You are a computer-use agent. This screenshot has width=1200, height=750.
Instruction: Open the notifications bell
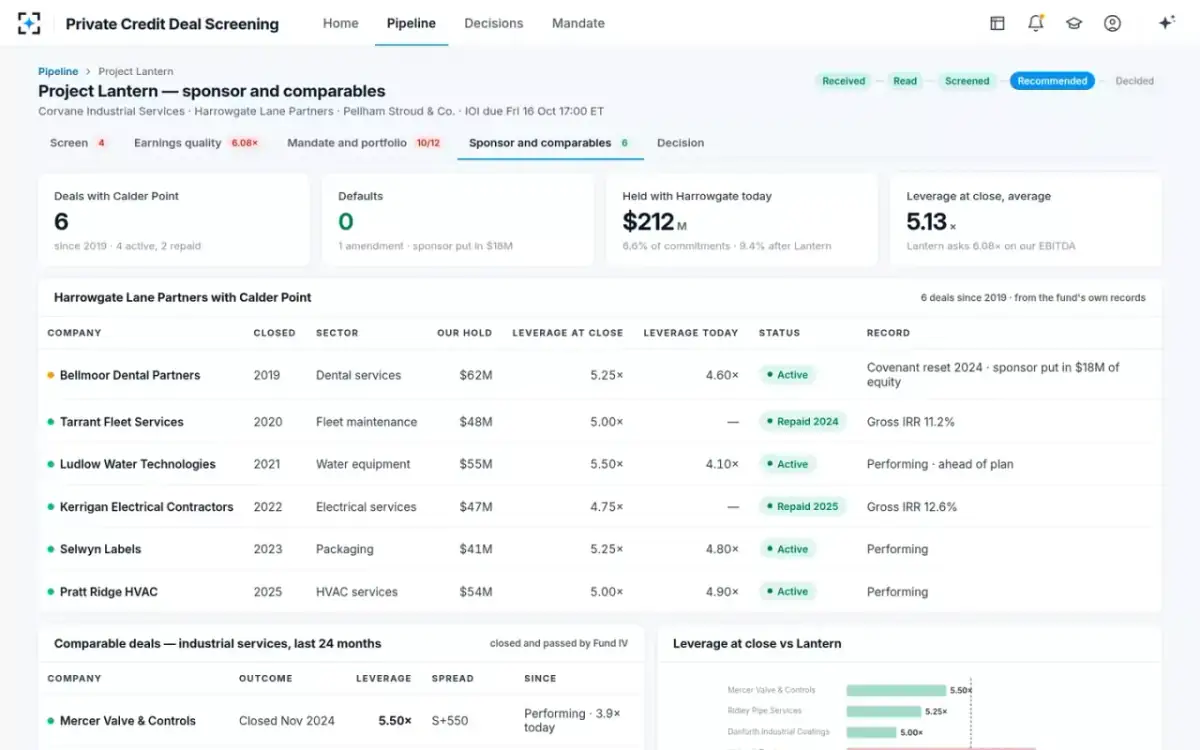1035,23
